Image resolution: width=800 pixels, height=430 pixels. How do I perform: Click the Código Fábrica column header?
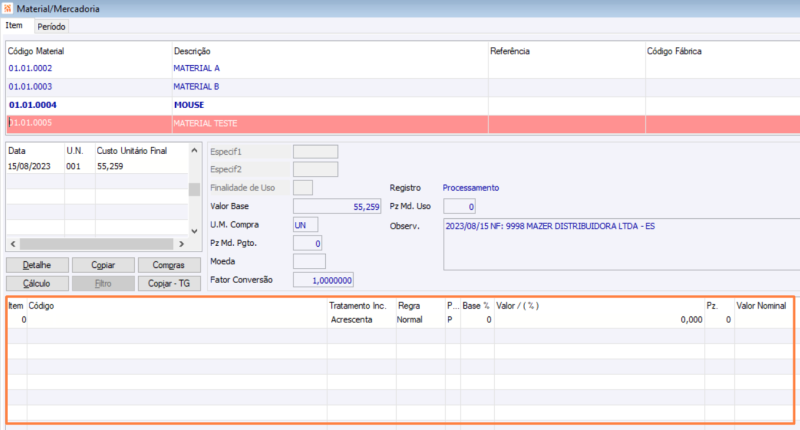click(x=674, y=51)
